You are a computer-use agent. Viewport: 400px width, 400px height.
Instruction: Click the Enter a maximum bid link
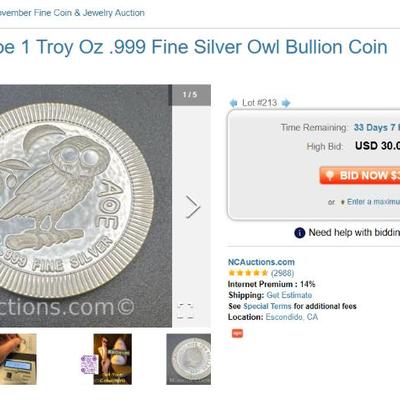coord(373,202)
